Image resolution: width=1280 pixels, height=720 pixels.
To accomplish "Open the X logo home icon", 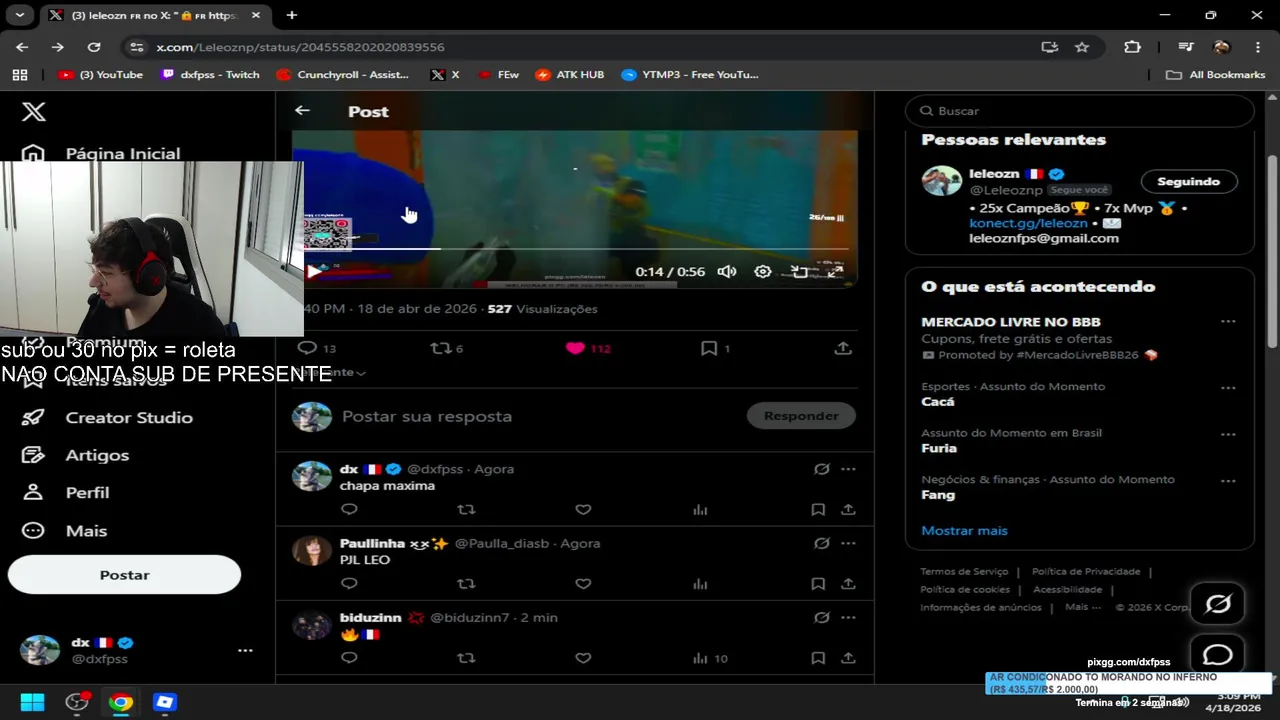I will coord(34,111).
